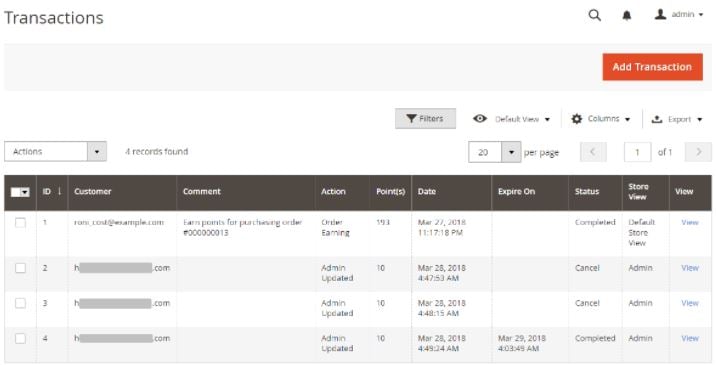Open the notifications bell icon

pos(627,16)
